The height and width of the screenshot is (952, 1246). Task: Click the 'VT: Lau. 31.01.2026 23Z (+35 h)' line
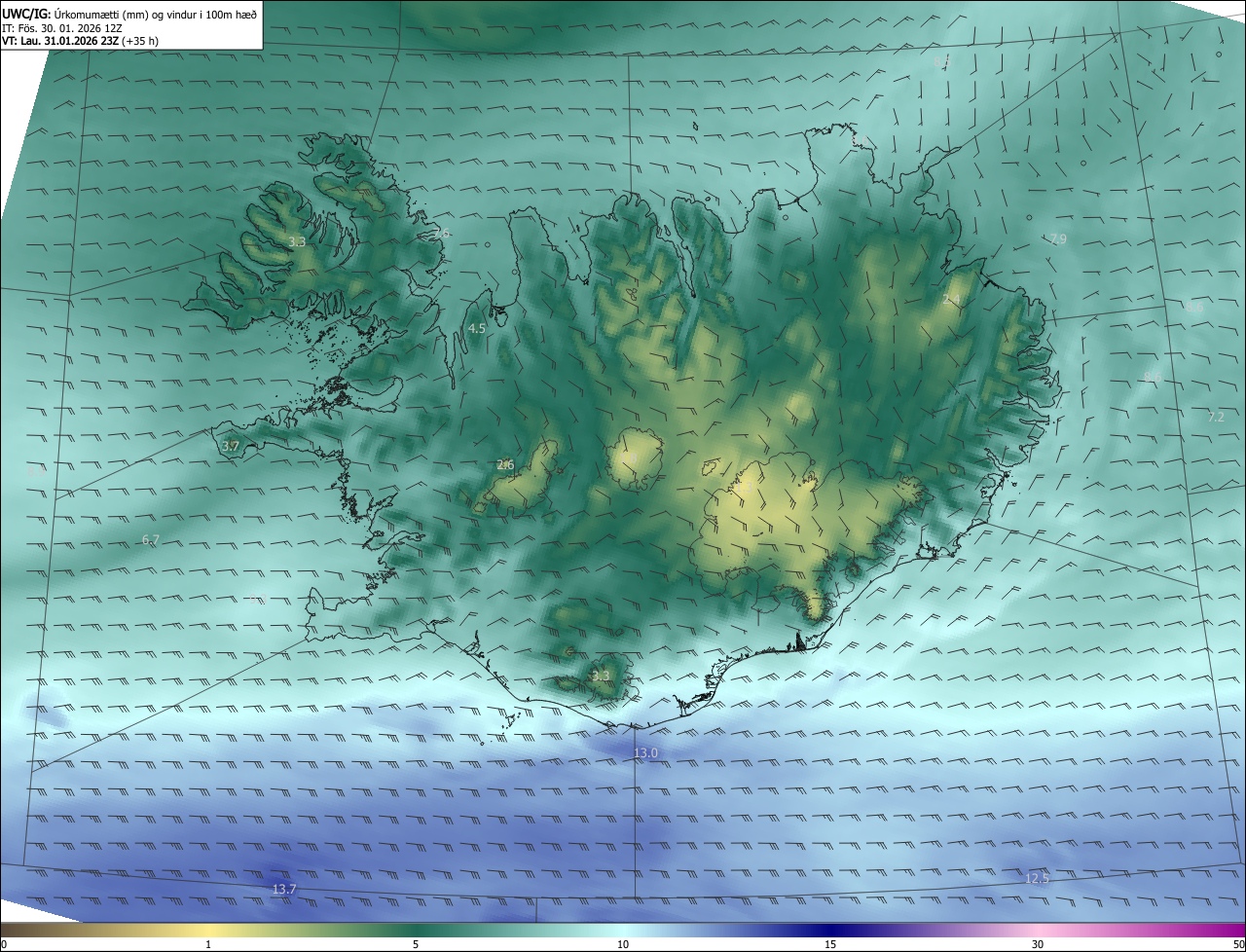click(80, 41)
